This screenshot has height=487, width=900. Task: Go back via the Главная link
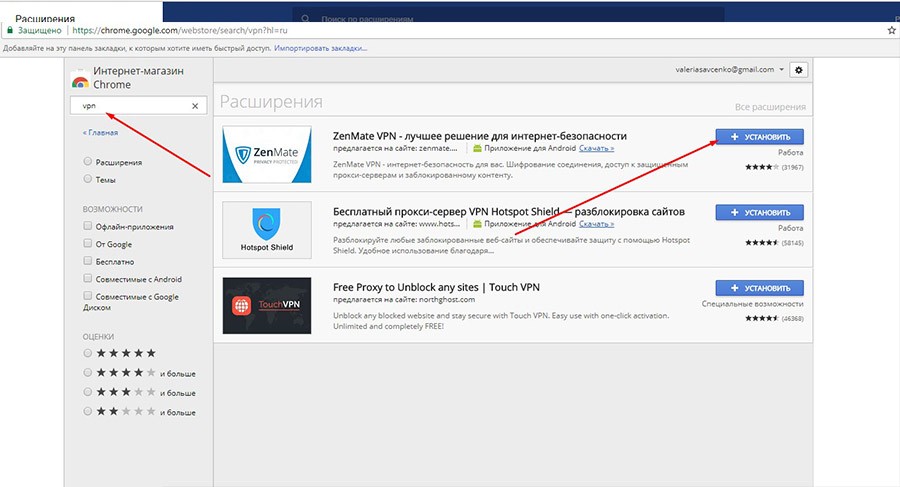(100, 132)
